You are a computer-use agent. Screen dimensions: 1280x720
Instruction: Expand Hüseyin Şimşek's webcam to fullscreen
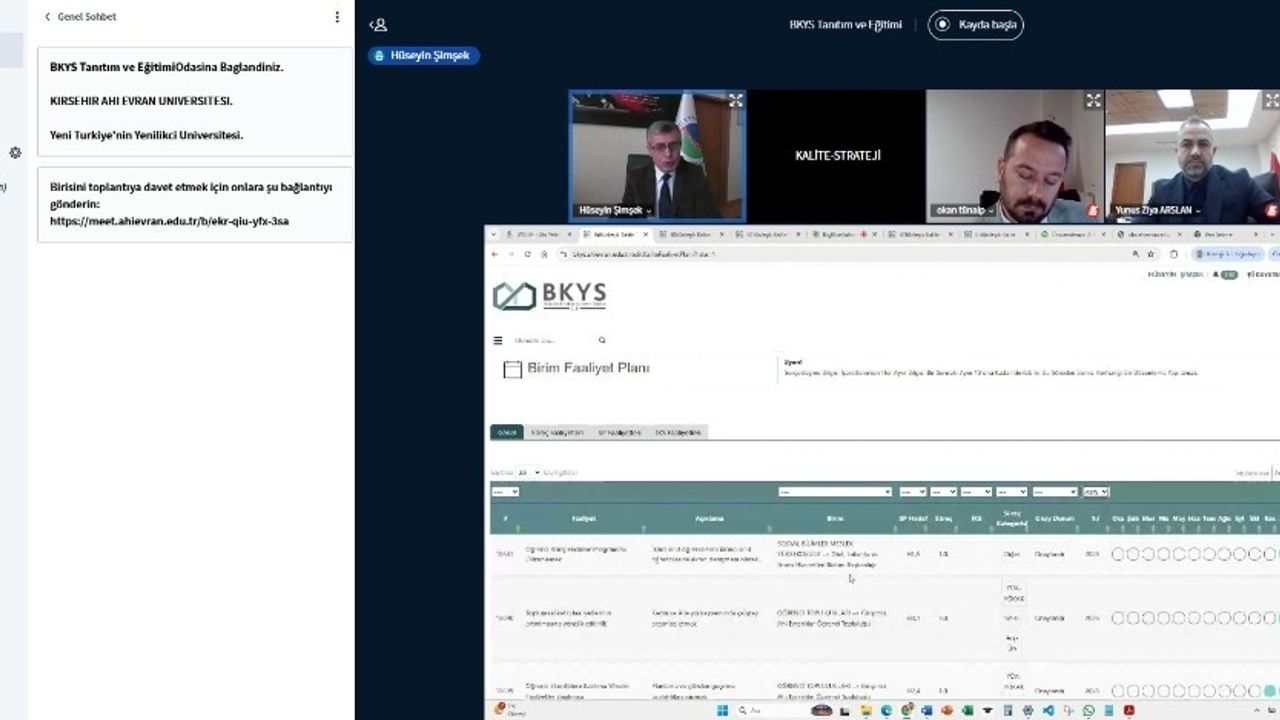(x=736, y=100)
